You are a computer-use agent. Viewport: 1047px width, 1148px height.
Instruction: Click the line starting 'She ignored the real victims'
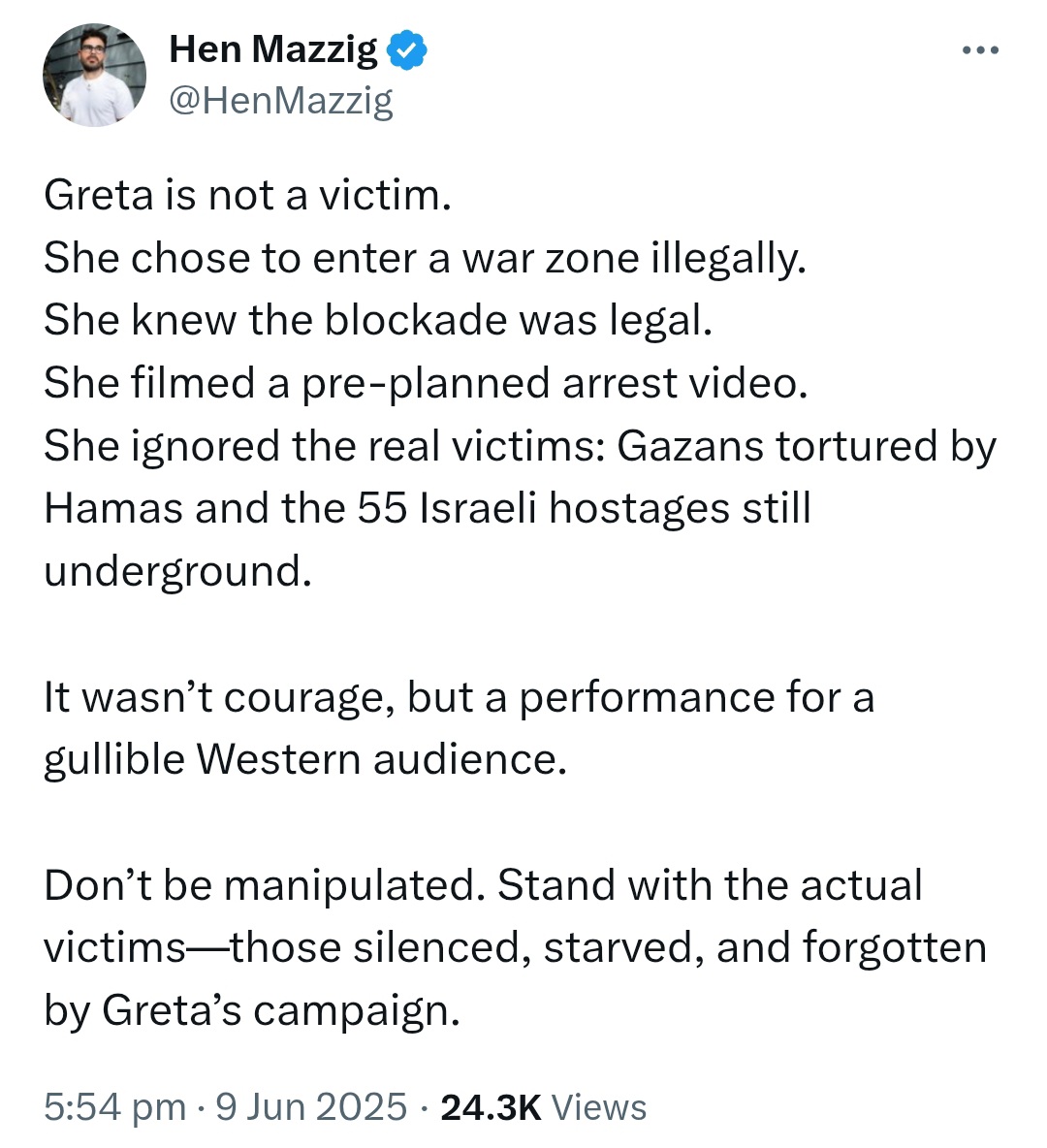click(520, 446)
